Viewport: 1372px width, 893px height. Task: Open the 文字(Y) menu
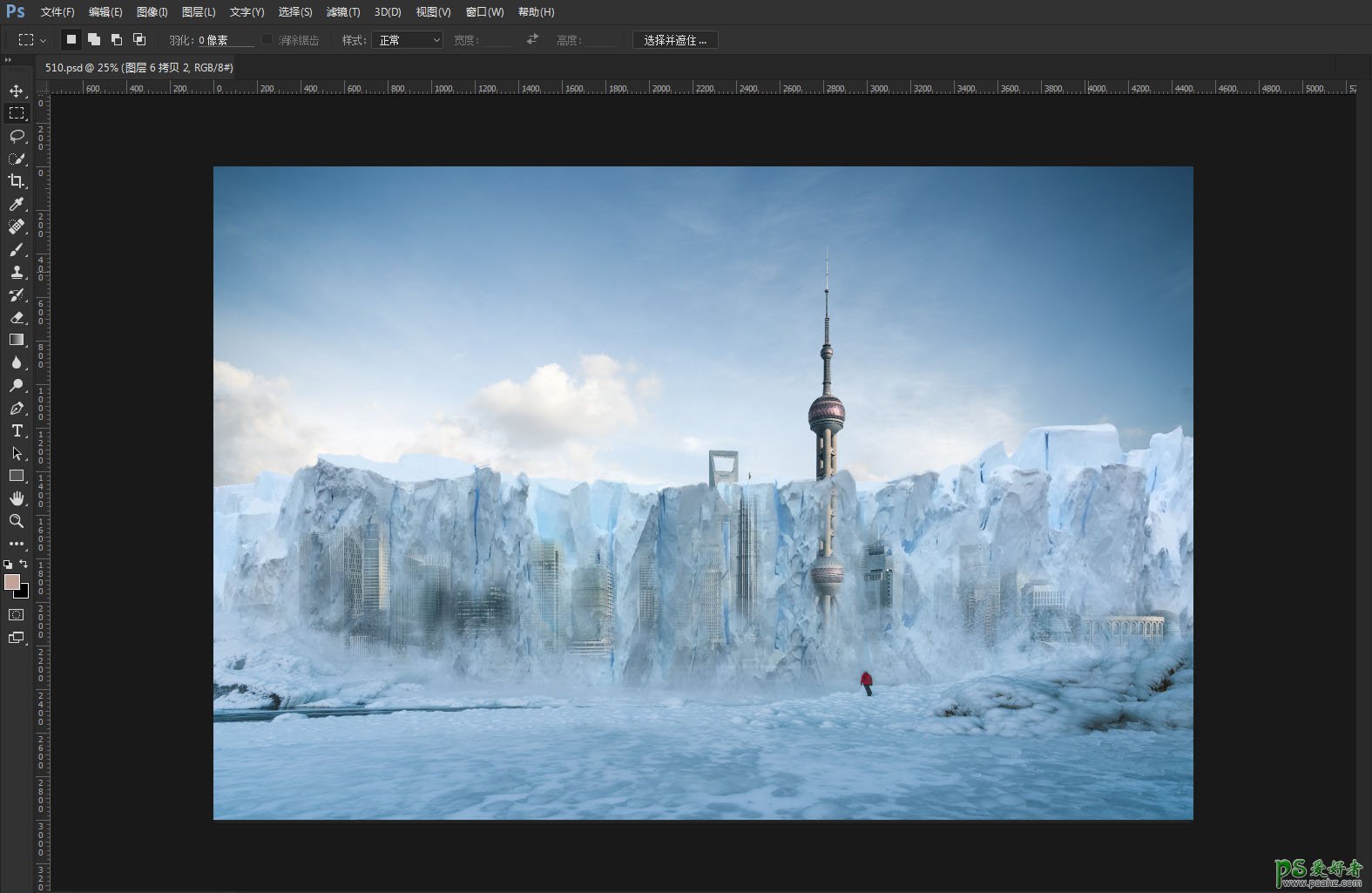[x=247, y=12]
